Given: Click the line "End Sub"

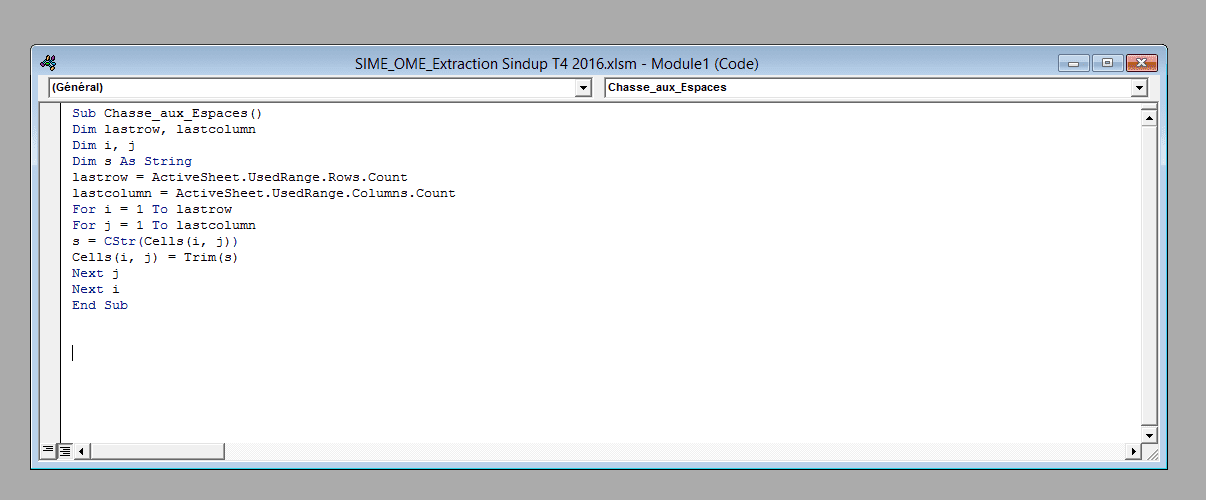Looking at the screenshot, I should click(x=100, y=305).
